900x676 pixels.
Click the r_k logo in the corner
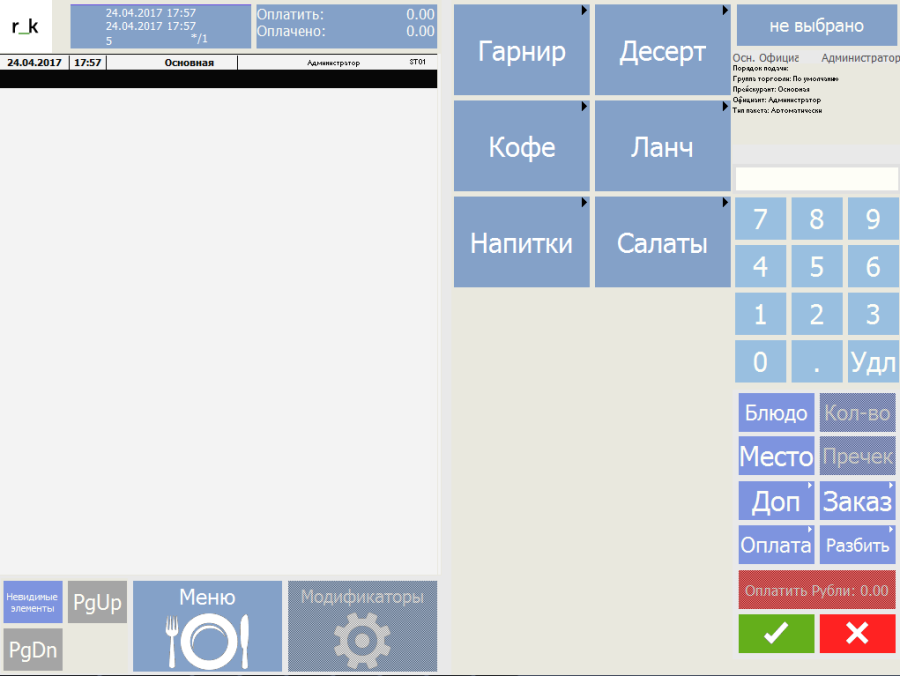(25, 26)
